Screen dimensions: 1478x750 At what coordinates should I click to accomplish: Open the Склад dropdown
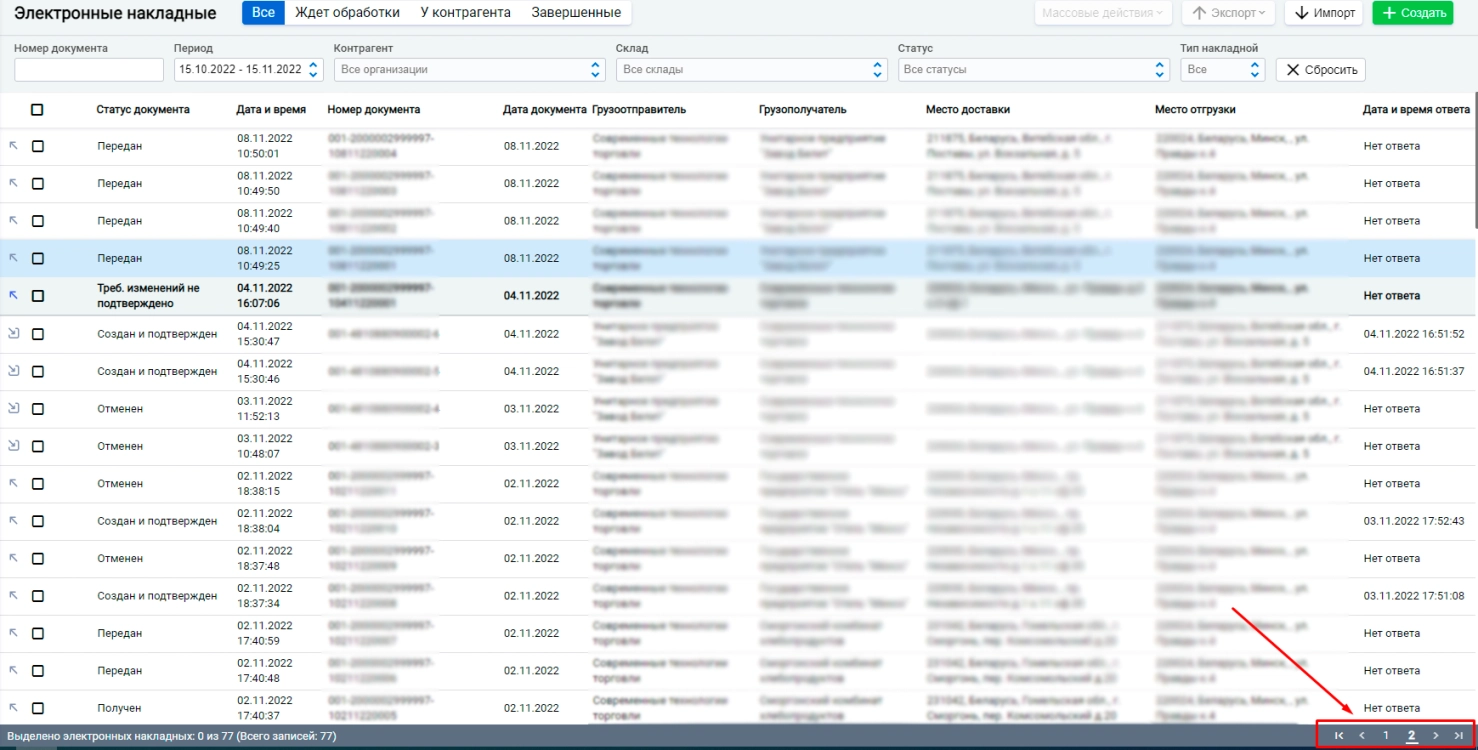tap(751, 69)
